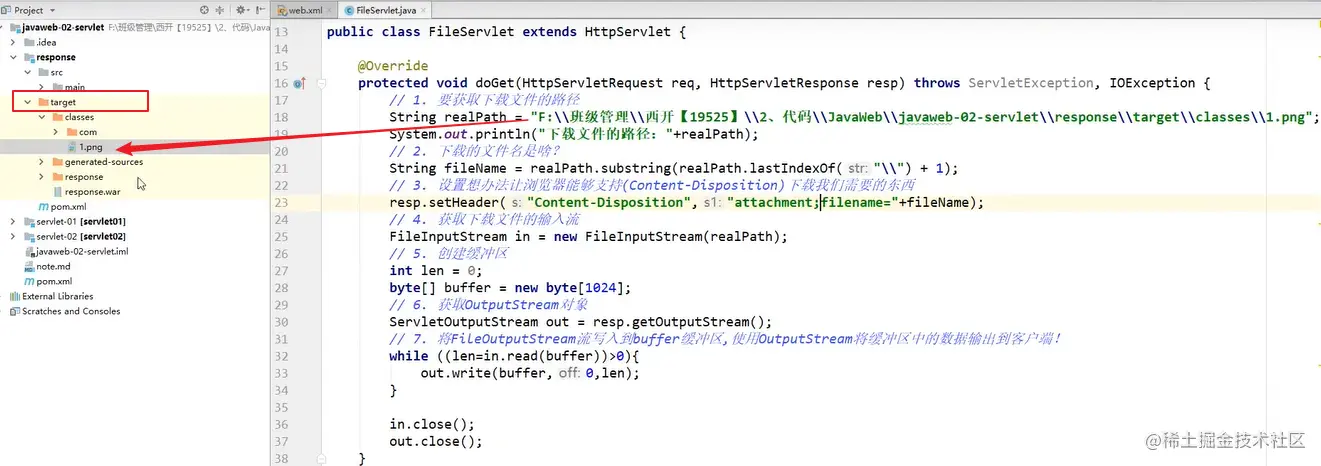The image size is (1321, 466).
Task: Click line number 18 in gutter
Action: click(280, 117)
